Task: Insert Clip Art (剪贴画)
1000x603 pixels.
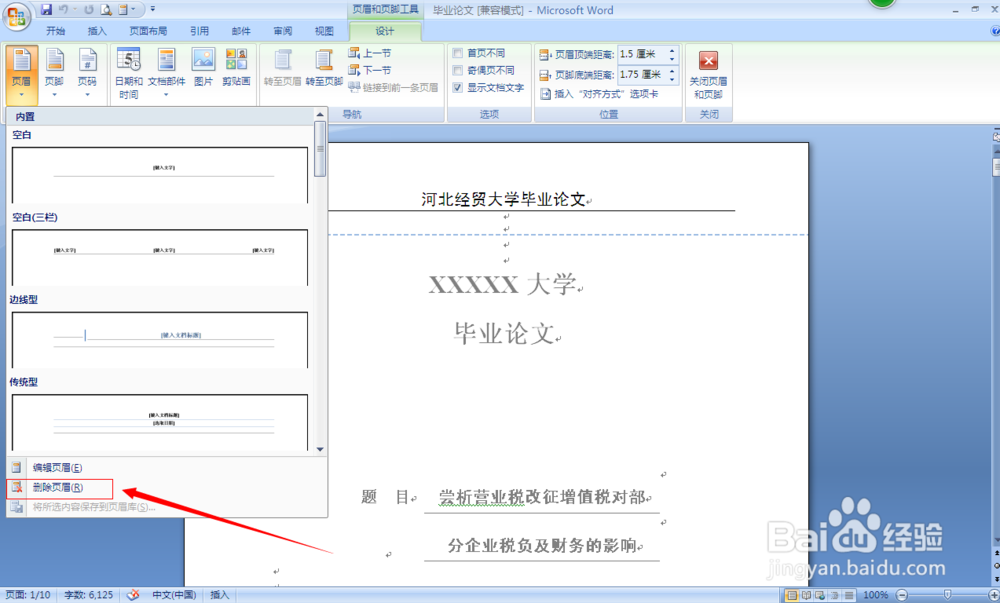Action: (x=236, y=68)
